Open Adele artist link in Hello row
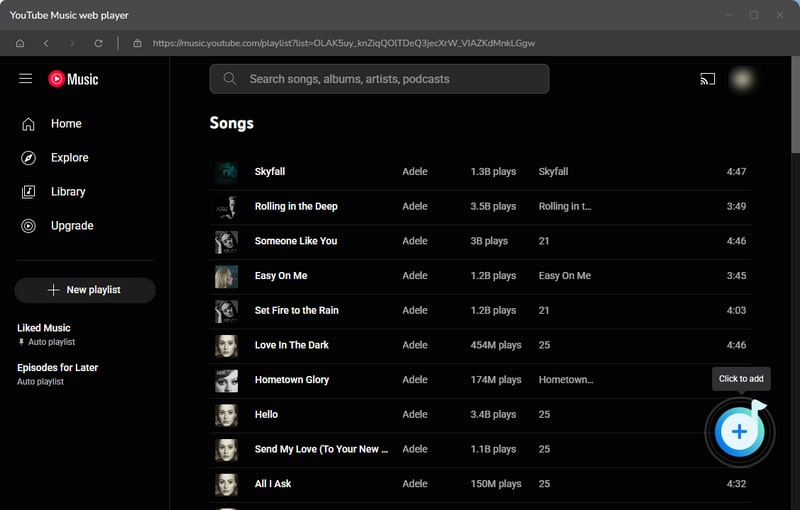This screenshot has height=510, width=800. 415,415
